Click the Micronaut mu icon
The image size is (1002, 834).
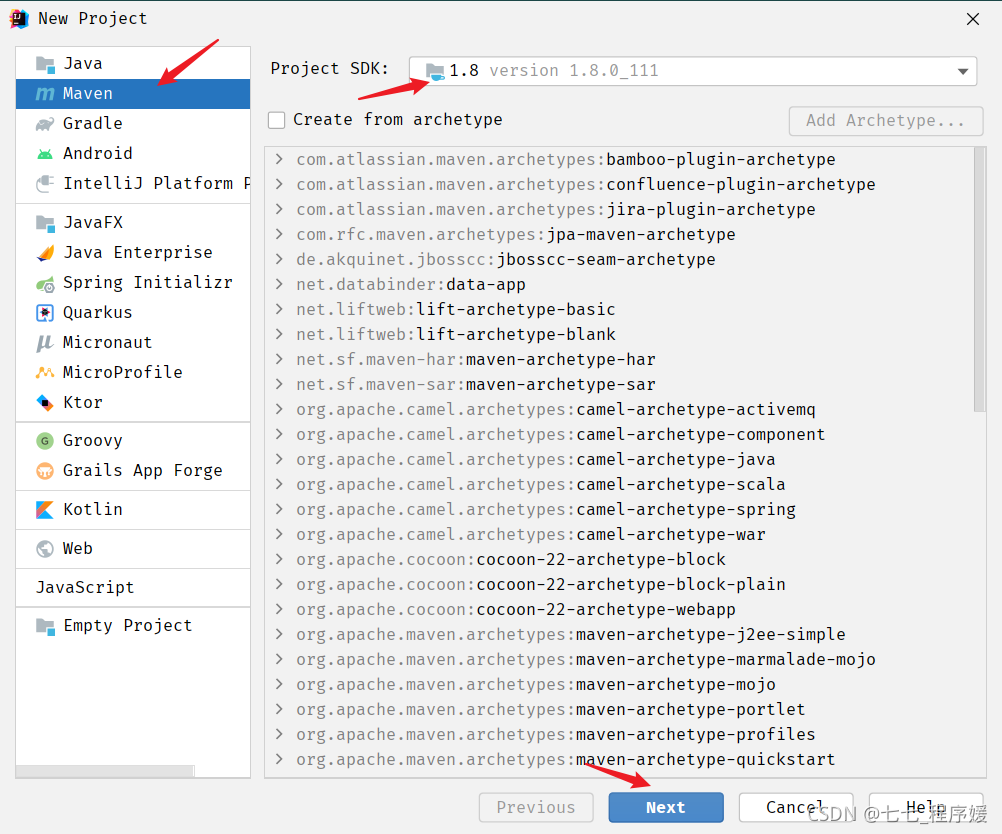[x=44, y=343]
